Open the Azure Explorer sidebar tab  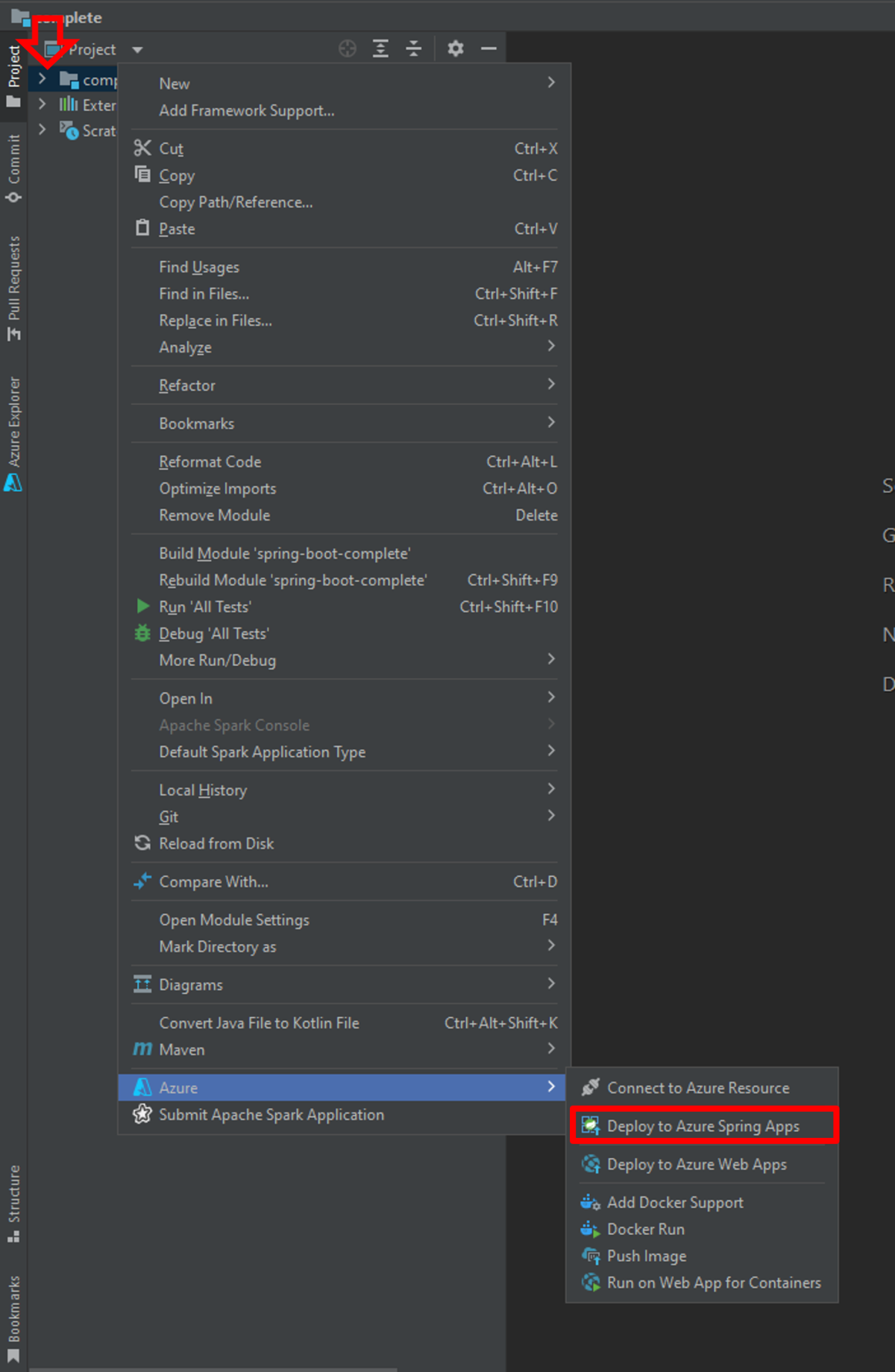[x=13, y=434]
